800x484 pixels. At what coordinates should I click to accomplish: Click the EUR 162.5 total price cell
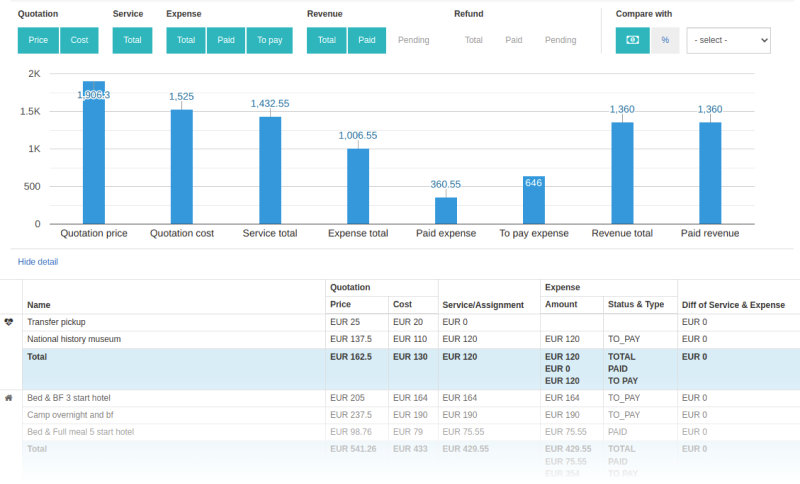coord(351,357)
